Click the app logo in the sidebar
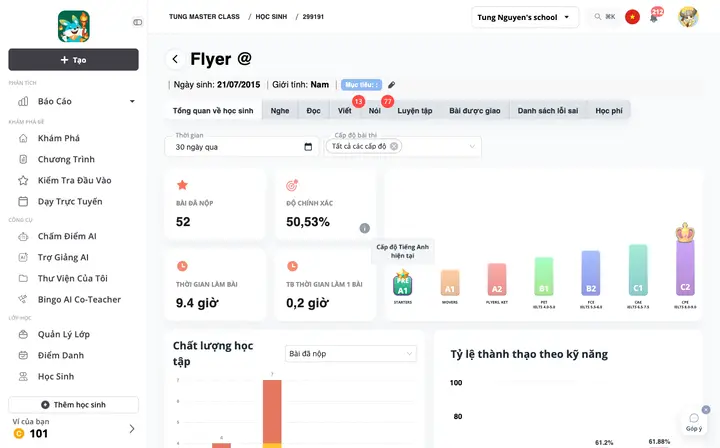Image resolution: width=720 pixels, height=448 pixels. pyautogui.click(x=73, y=27)
